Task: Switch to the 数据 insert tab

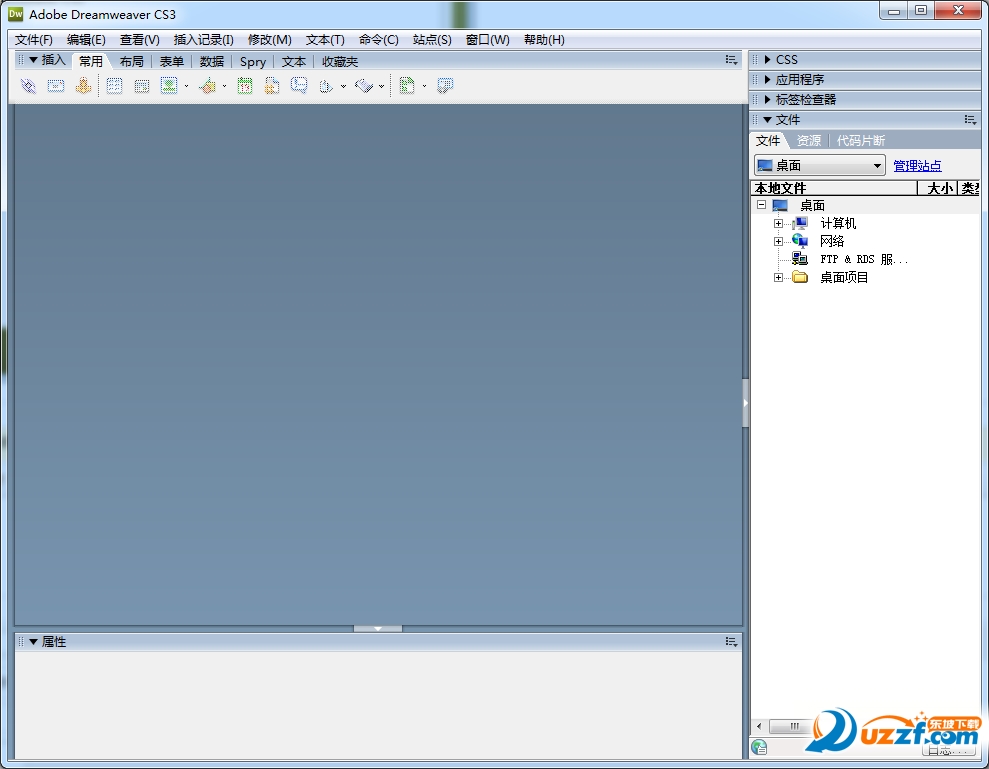Action: 212,62
